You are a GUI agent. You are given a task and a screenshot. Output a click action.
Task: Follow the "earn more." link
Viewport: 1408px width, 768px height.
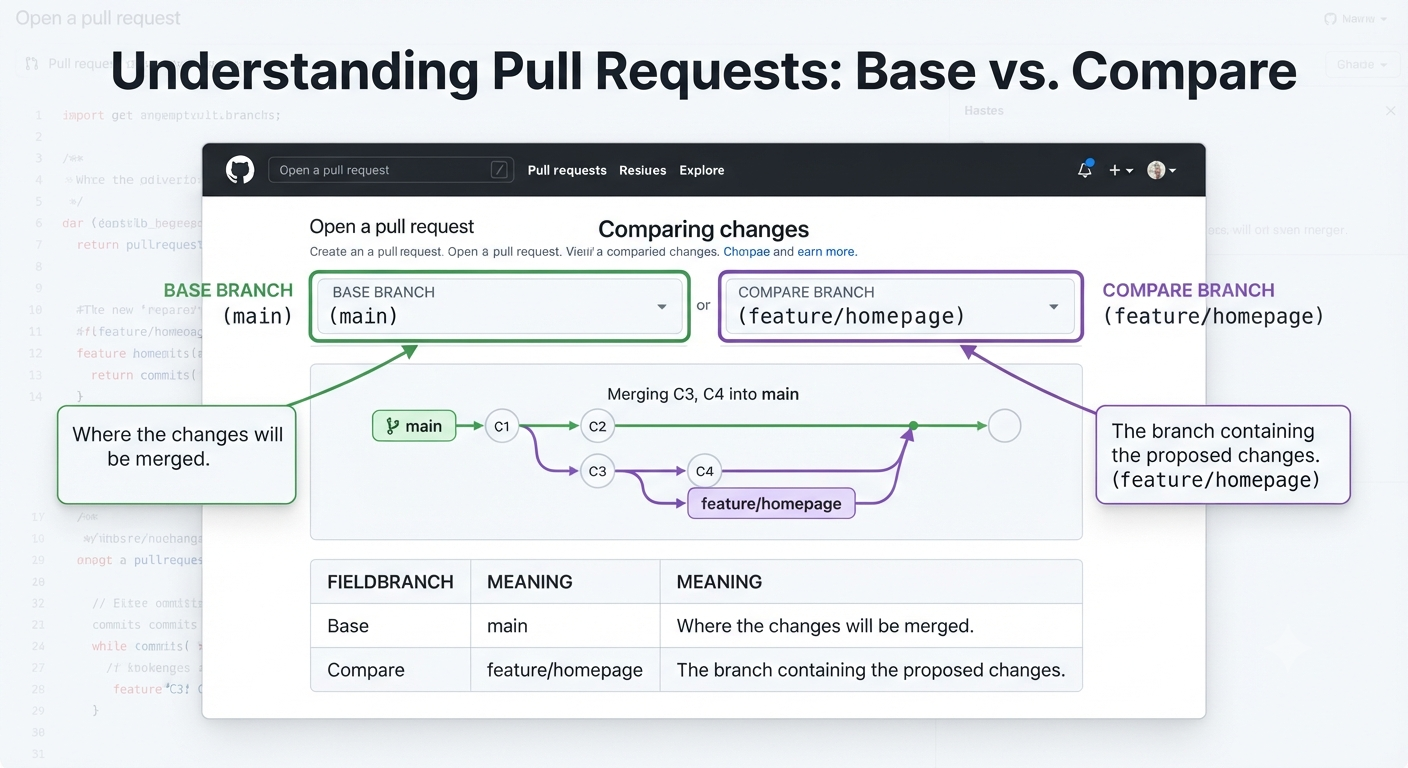coord(827,252)
